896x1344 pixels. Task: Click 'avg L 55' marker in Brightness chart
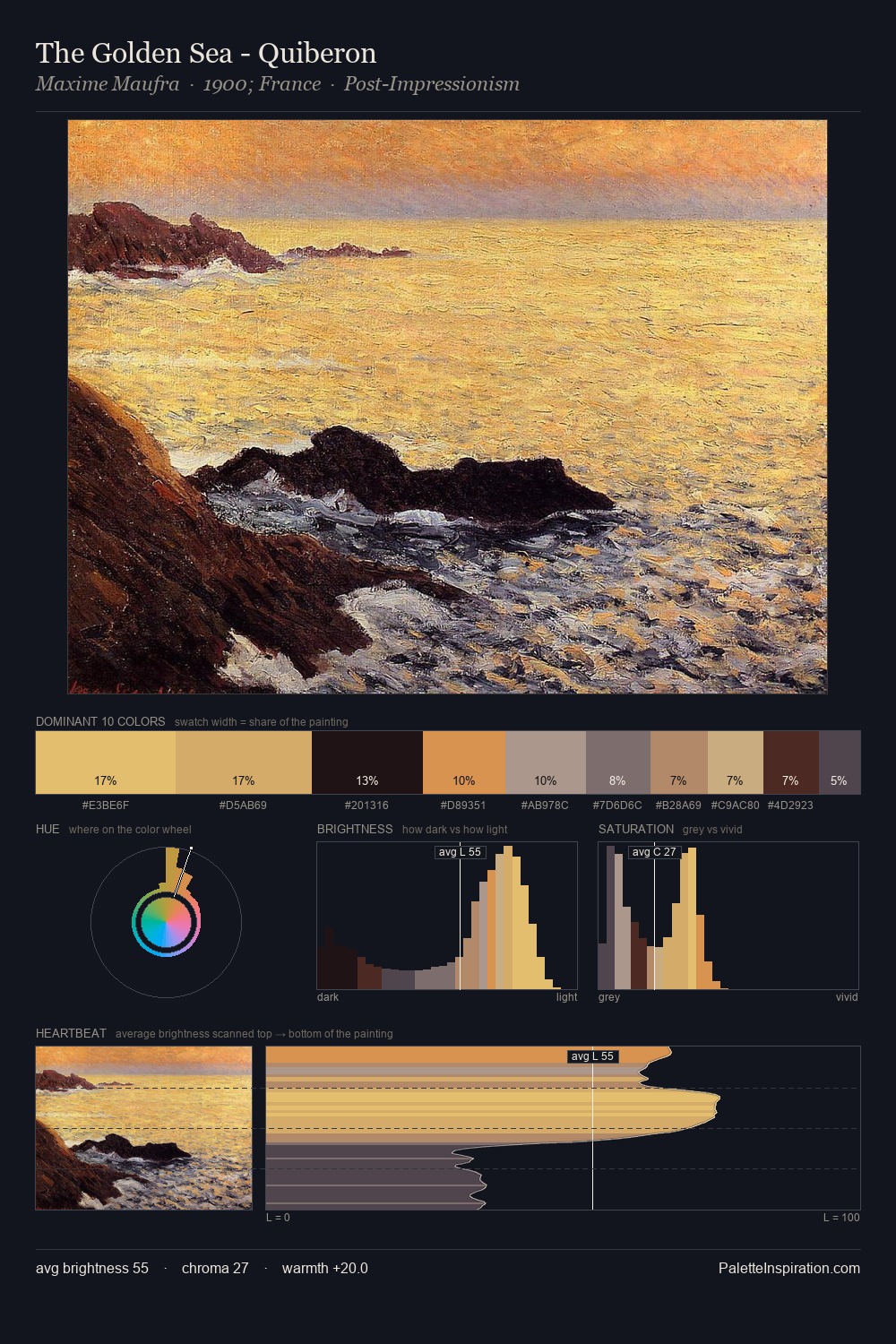(x=460, y=852)
